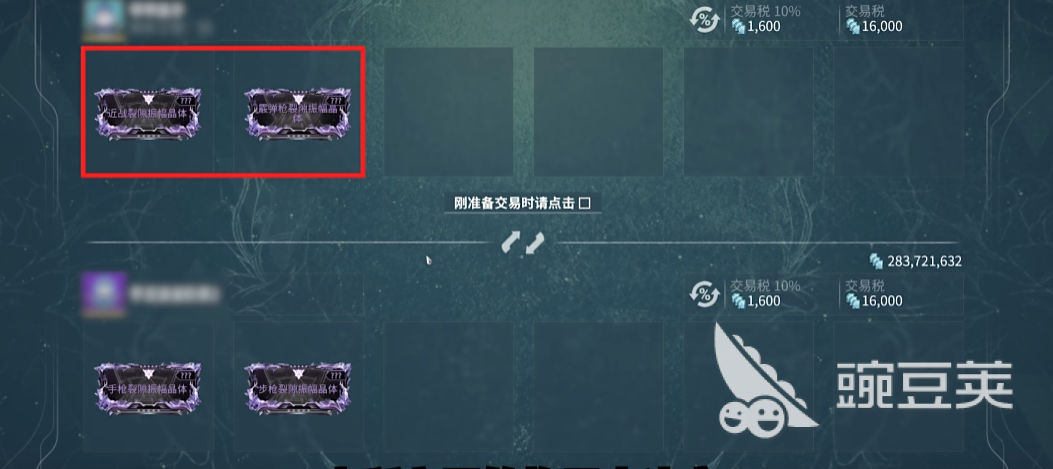
Task: Click the upper player's avatar
Action: (x=103, y=18)
